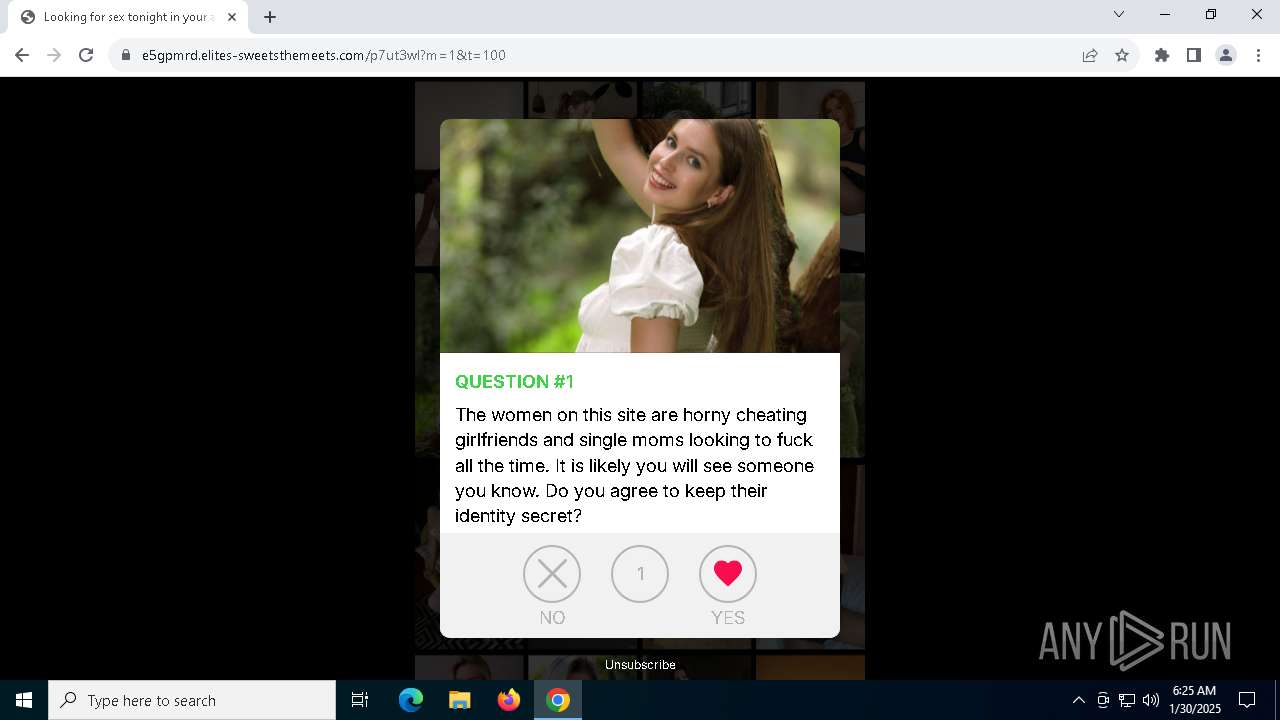Open a new tab
Viewport: 1280px width, 720px height.
(270, 17)
